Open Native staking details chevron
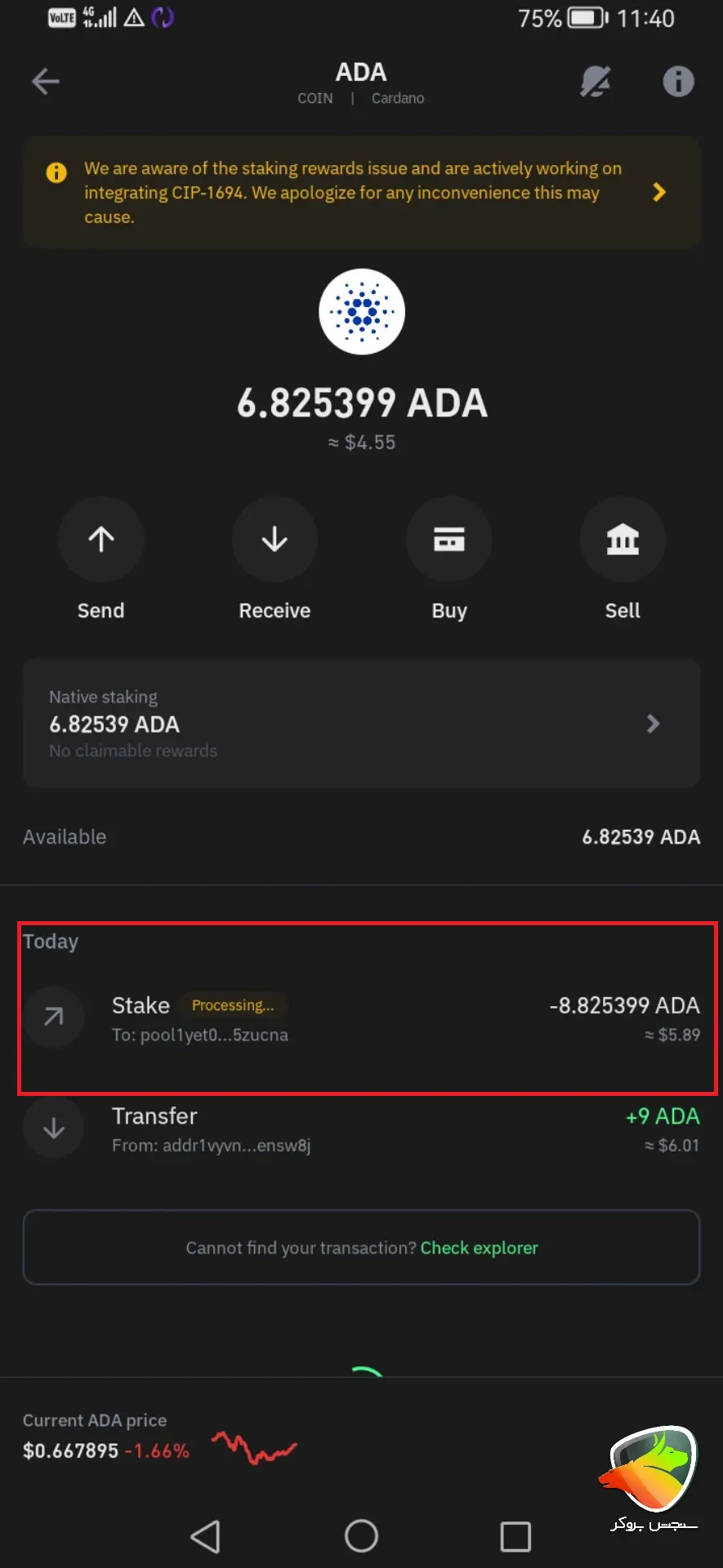 (x=653, y=724)
